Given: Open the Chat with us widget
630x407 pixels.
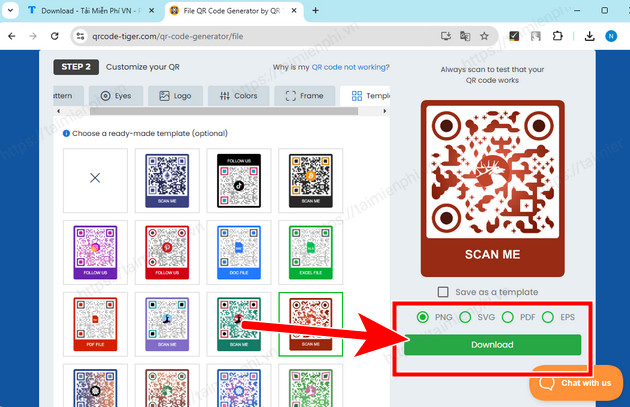Looking at the screenshot, I should click(x=576, y=383).
